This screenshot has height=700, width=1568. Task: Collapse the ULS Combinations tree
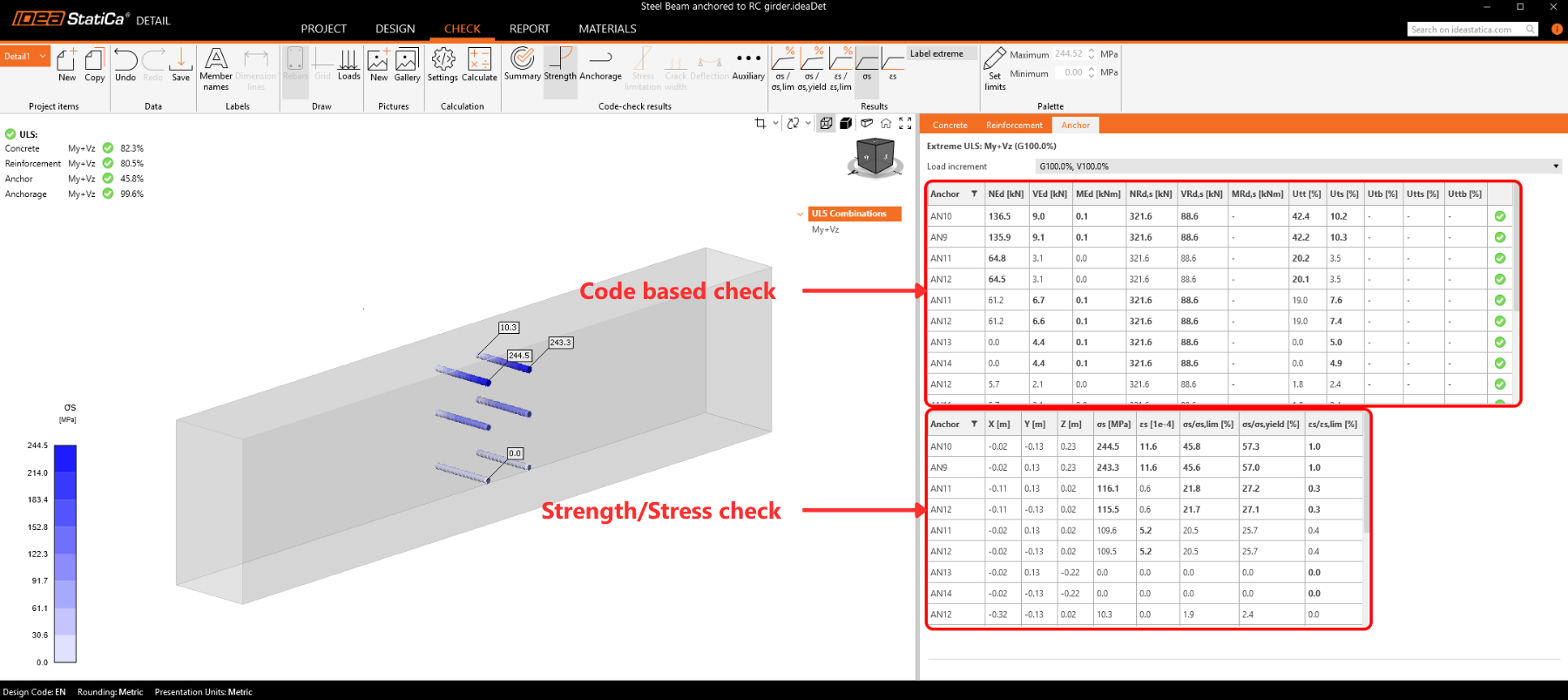coord(801,214)
